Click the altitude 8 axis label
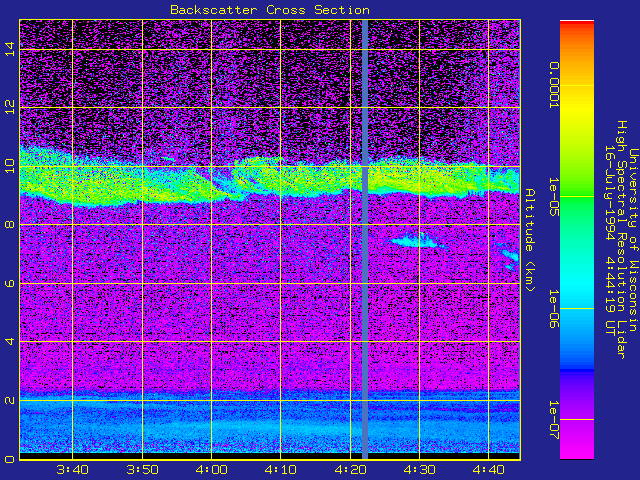The image size is (640, 480). click(10, 224)
